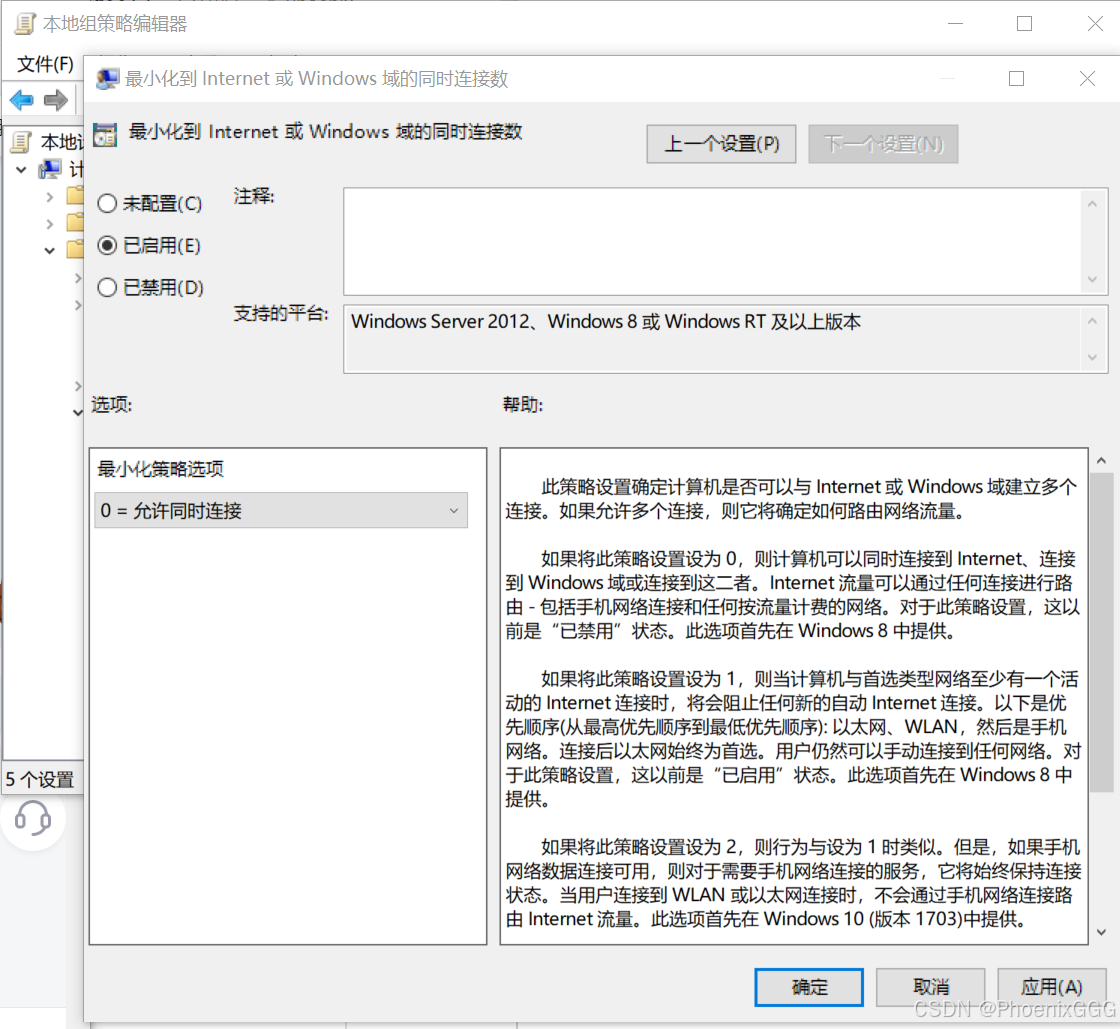Viewport: 1120px width, 1029px height.
Task: Open the 文件(F) menu in Group Policy Editor
Action: pos(45,64)
